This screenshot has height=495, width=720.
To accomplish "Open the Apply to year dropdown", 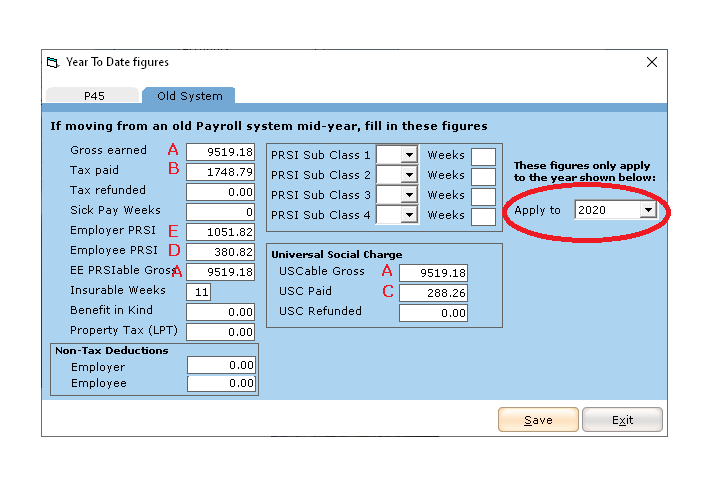I will pos(648,210).
